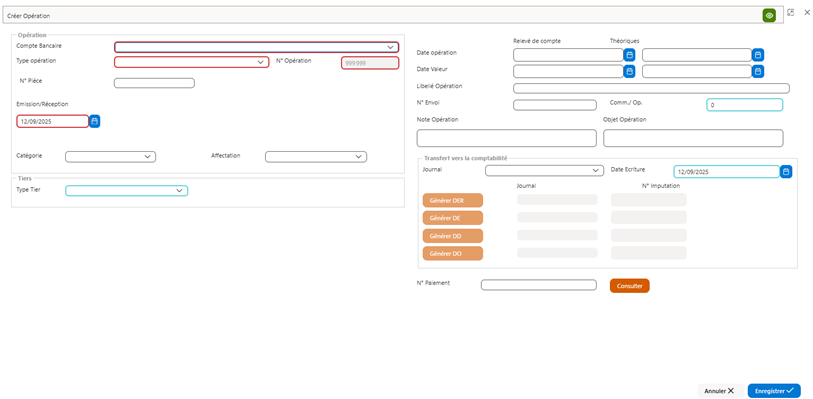Click the N° Imputation field beside Générer DD
Viewport: 813px width, 399px height.
tap(649, 235)
